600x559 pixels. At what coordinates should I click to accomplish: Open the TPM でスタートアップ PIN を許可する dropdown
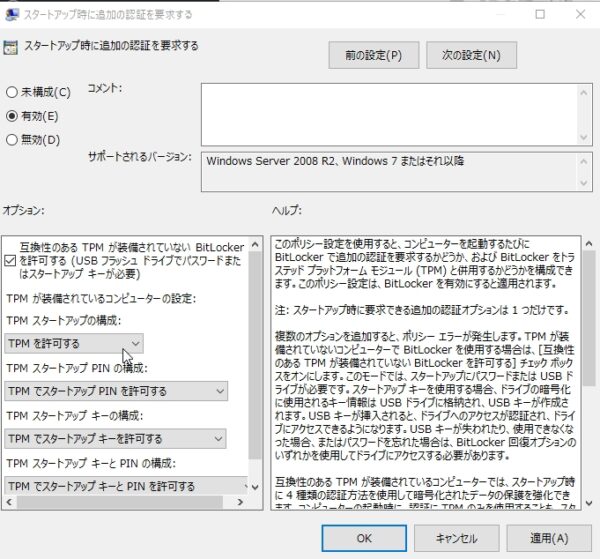tap(116, 391)
